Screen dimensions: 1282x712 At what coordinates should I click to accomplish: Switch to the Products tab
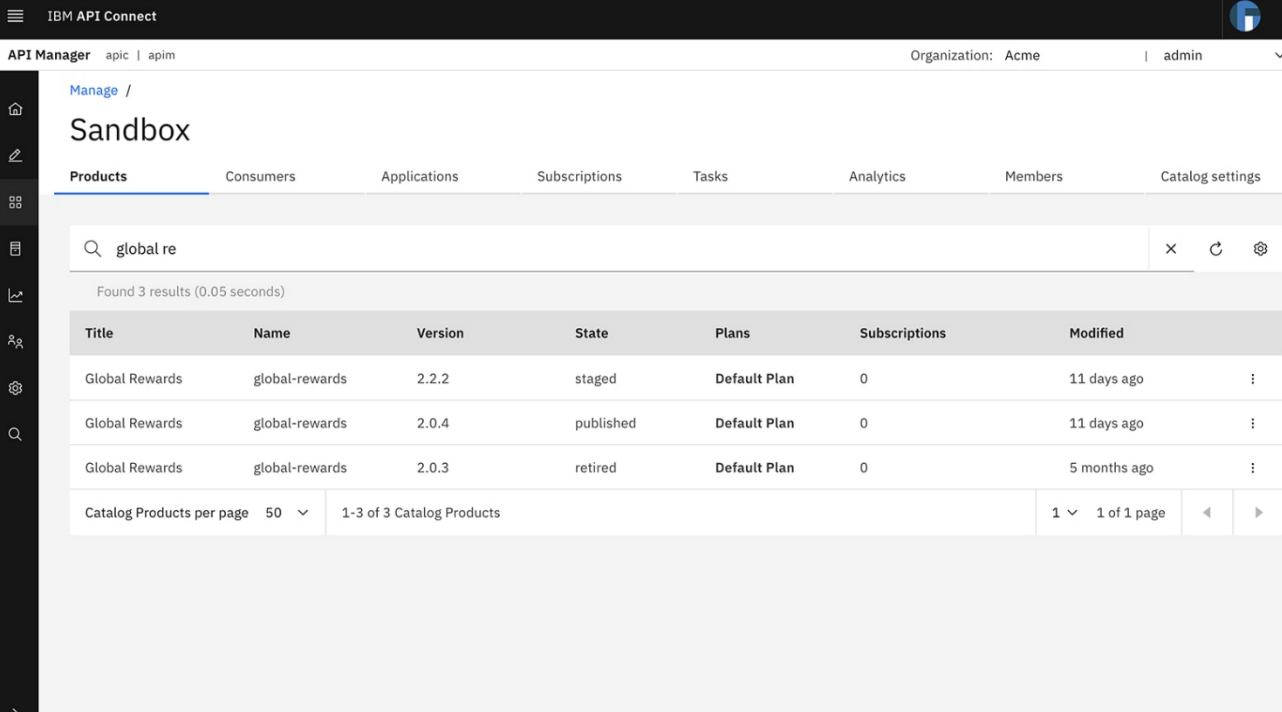[98, 177]
